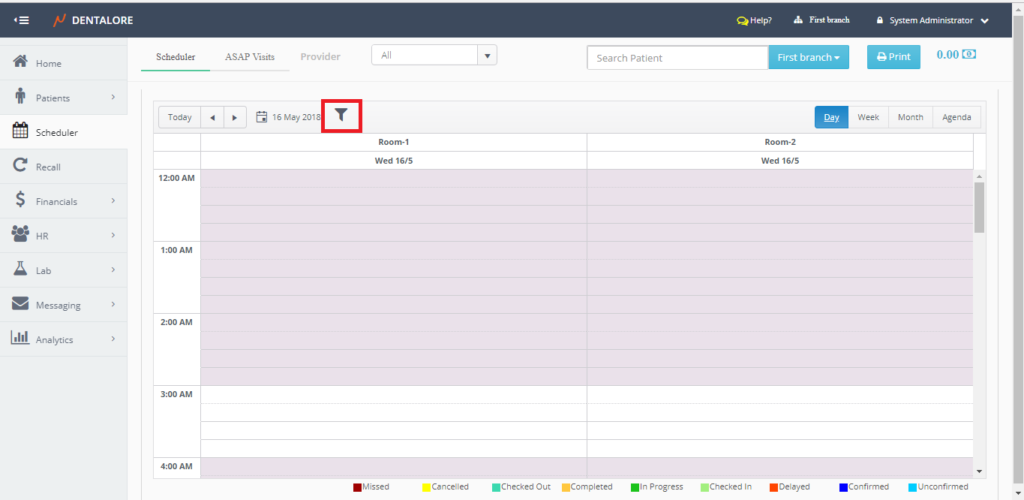Go to previous day arrow
This screenshot has height=500, width=1024.
click(212, 117)
